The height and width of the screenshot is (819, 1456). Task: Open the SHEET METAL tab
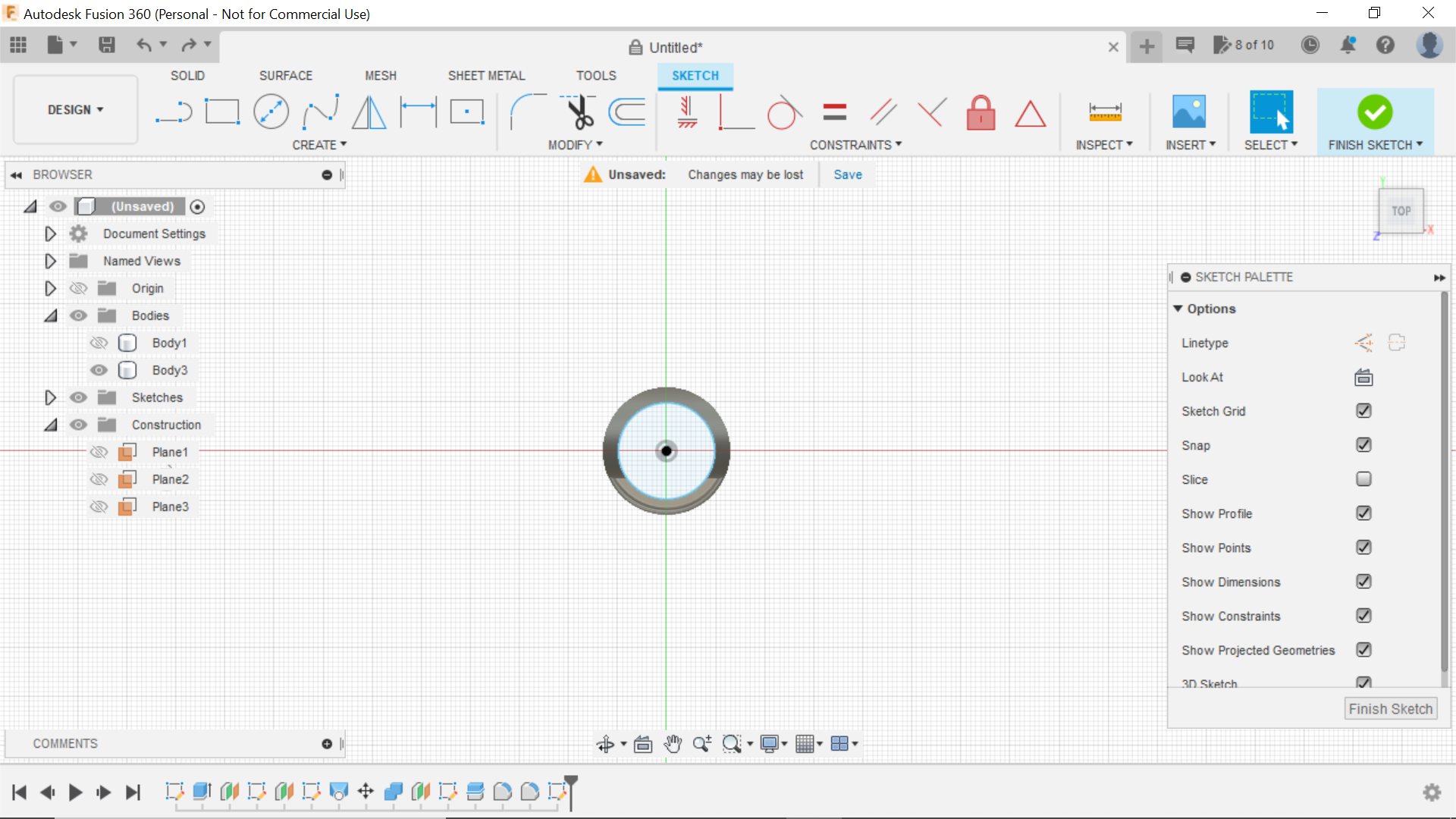tap(486, 75)
